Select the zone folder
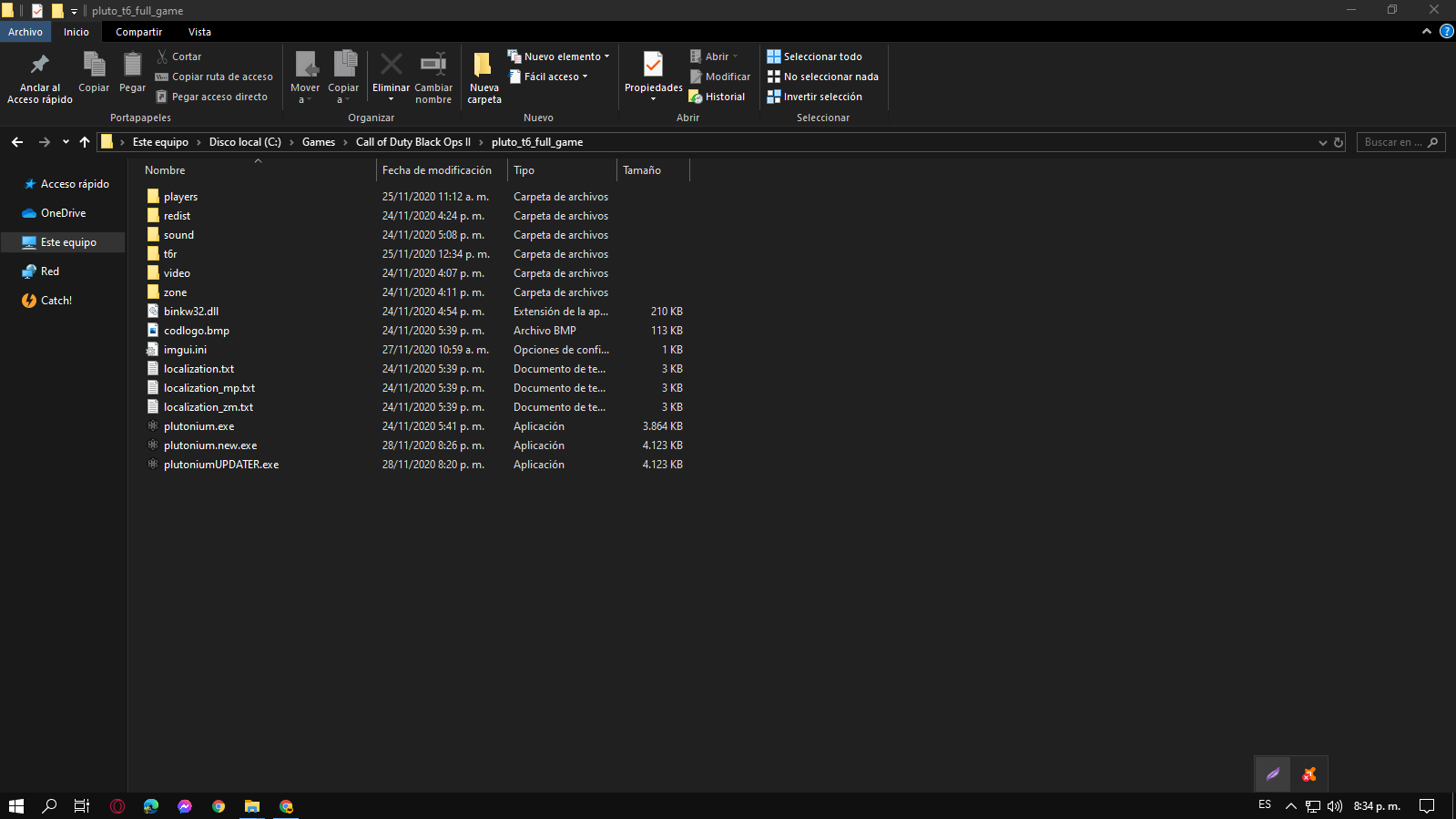1456x819 pixels. pyautogui.click(x=175, y=292)
